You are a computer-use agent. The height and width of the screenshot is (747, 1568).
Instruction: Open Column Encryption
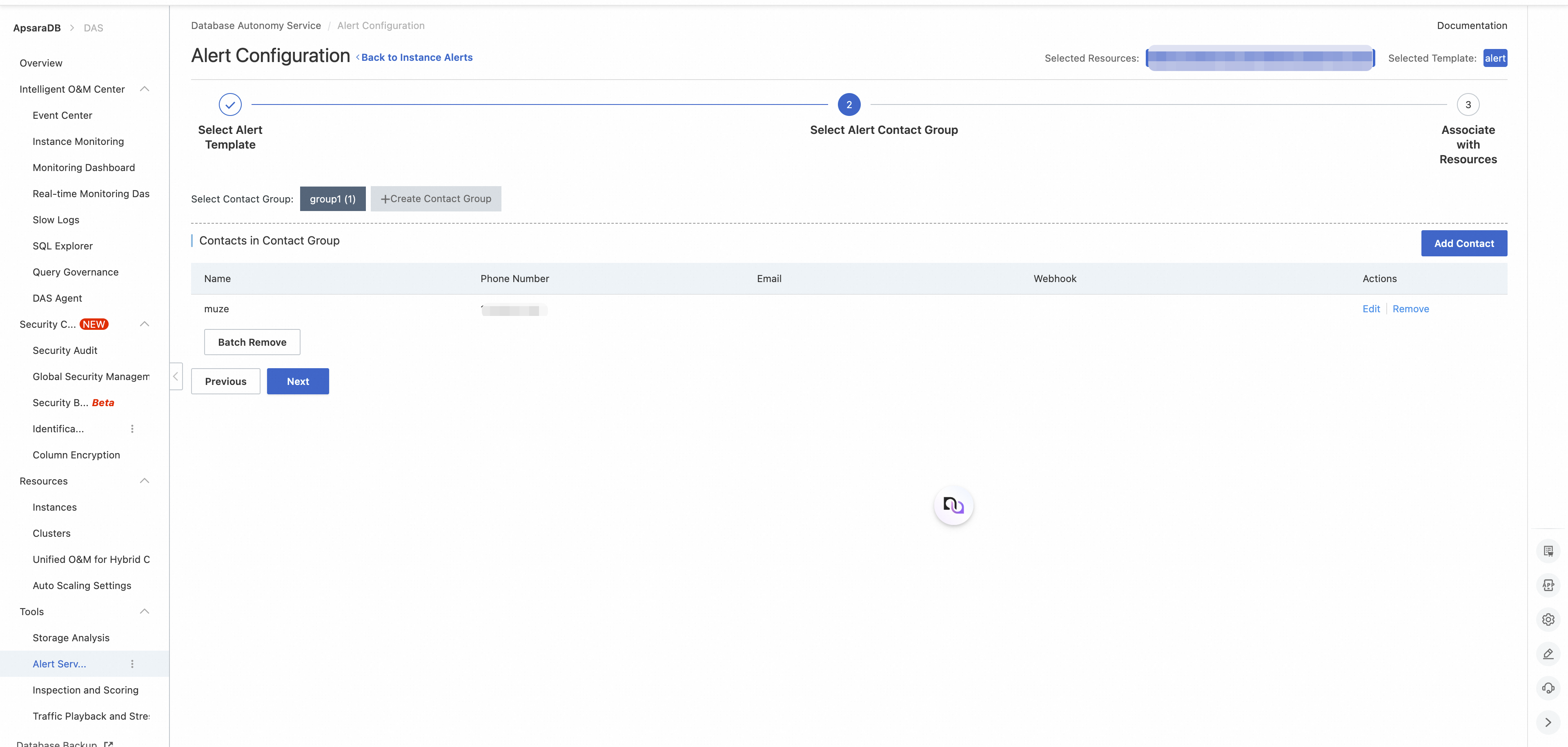pos(76,456)
